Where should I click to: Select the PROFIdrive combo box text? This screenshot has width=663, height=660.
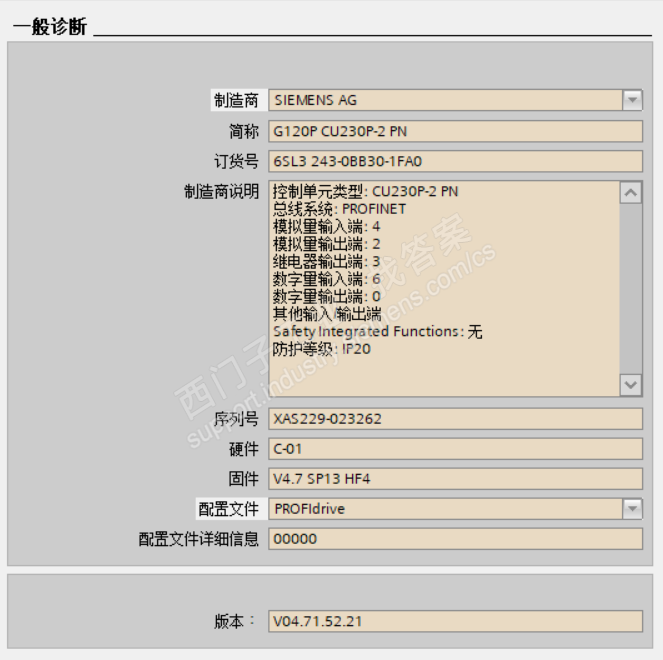click(310, 509)
